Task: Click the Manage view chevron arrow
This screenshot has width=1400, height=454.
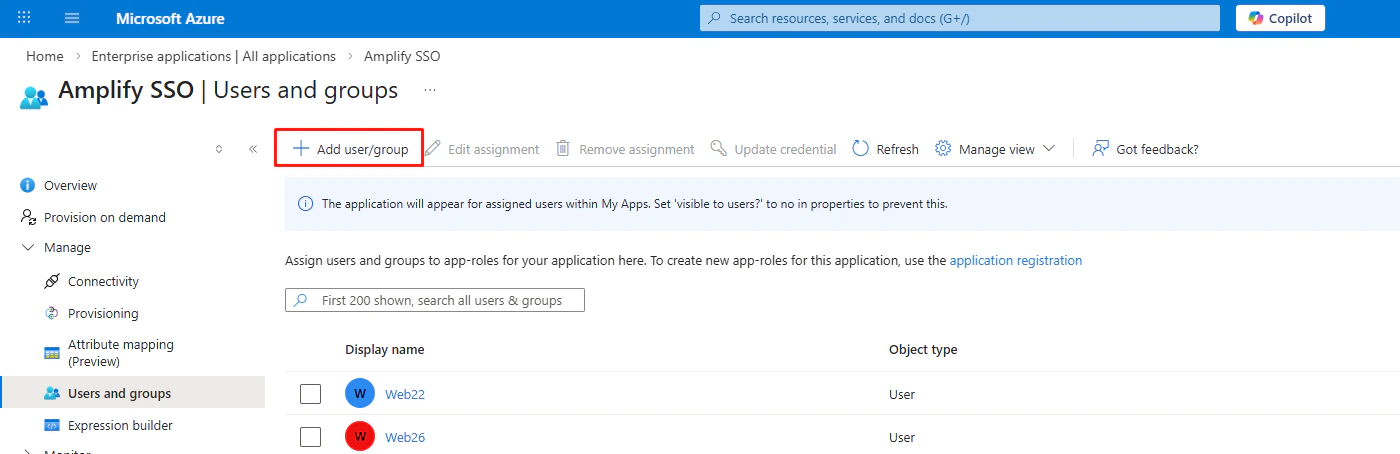Action: (x=1048, y=148)
